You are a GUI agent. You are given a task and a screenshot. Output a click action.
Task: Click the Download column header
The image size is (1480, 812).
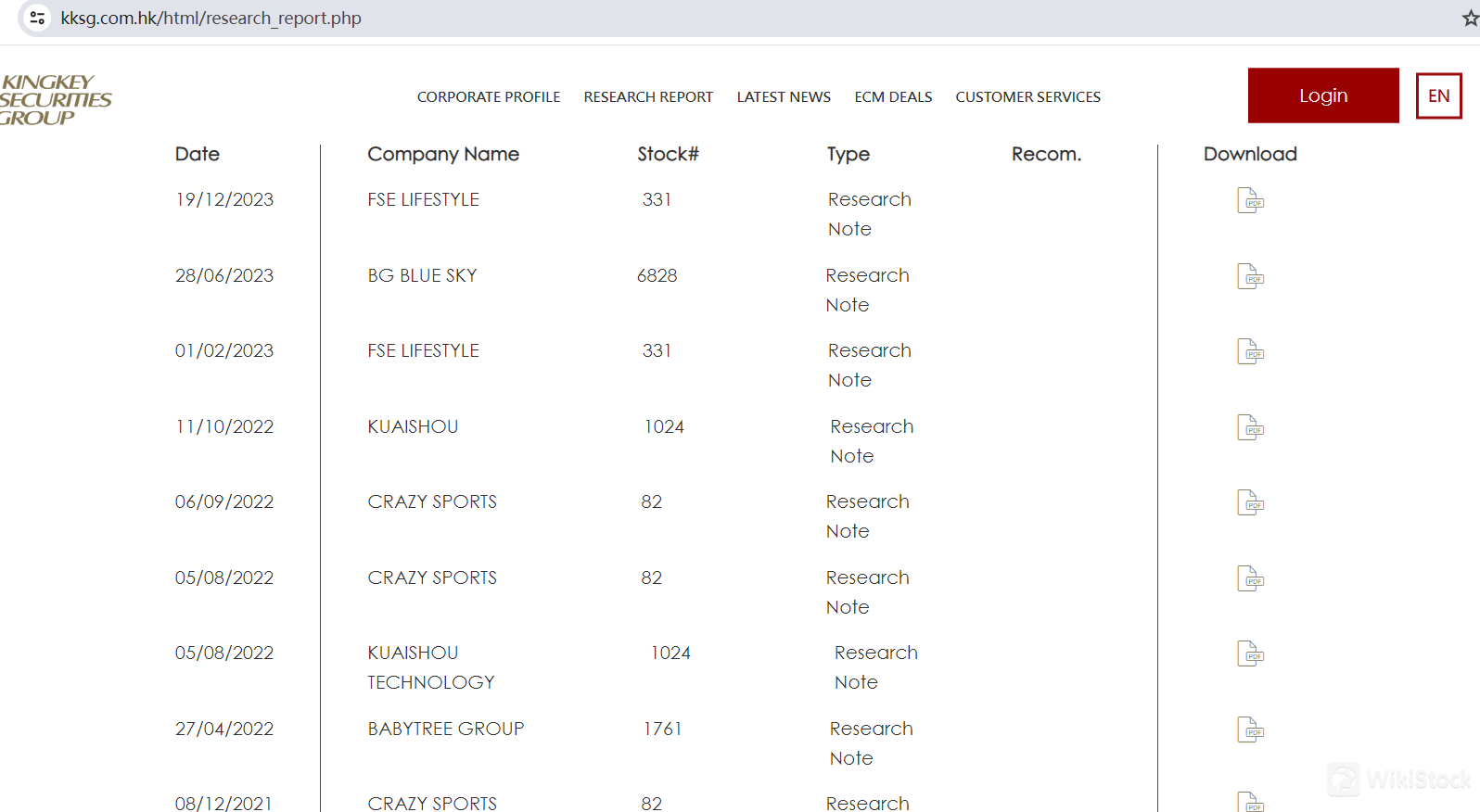pyautogui.click(x=1250, y=154)
